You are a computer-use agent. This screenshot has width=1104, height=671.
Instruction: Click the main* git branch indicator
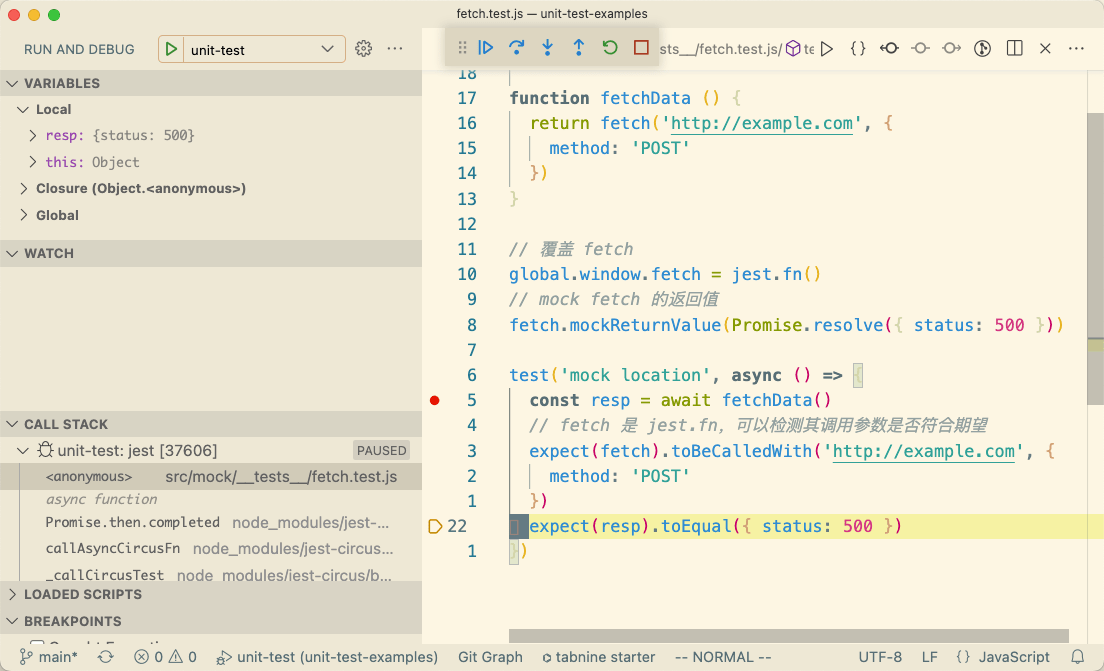49,657
